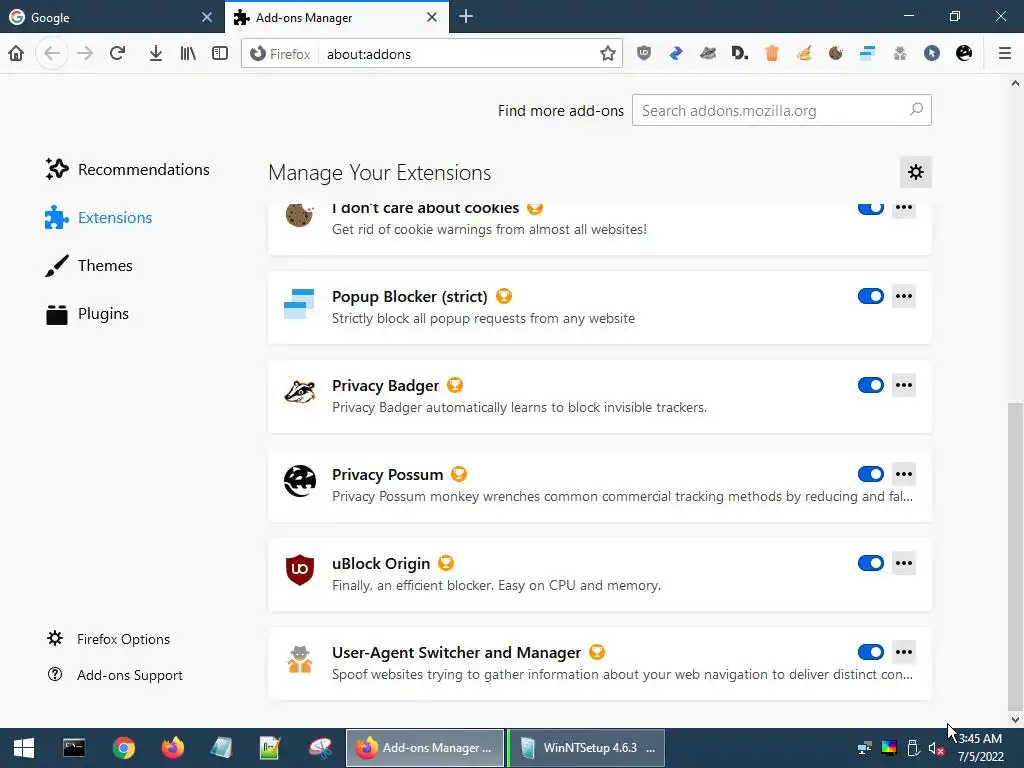Screen dimensions: 1024x768
Task: Open the Plugins category
Action: pos(87,314)
